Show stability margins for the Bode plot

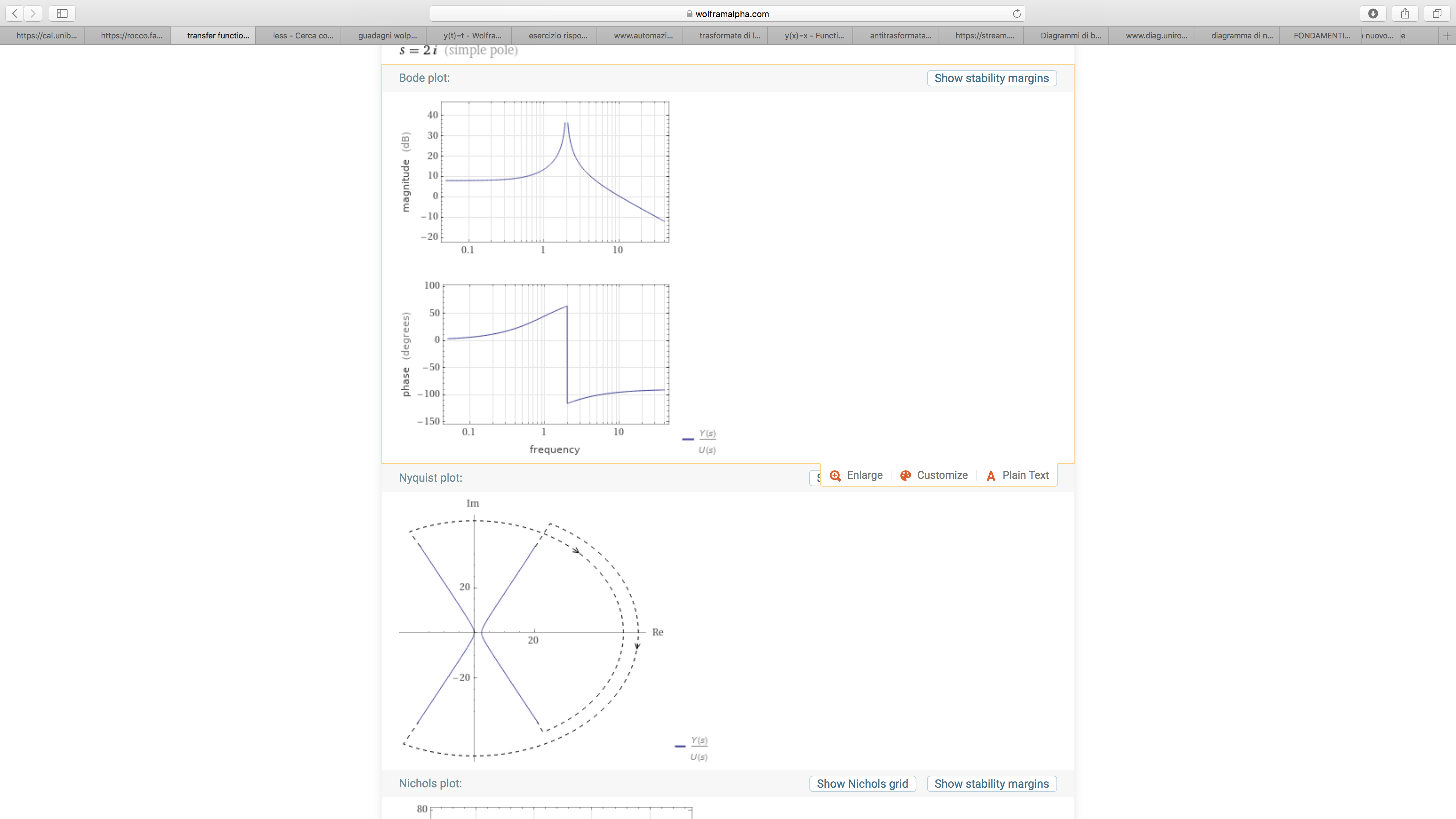coord(991,78)
